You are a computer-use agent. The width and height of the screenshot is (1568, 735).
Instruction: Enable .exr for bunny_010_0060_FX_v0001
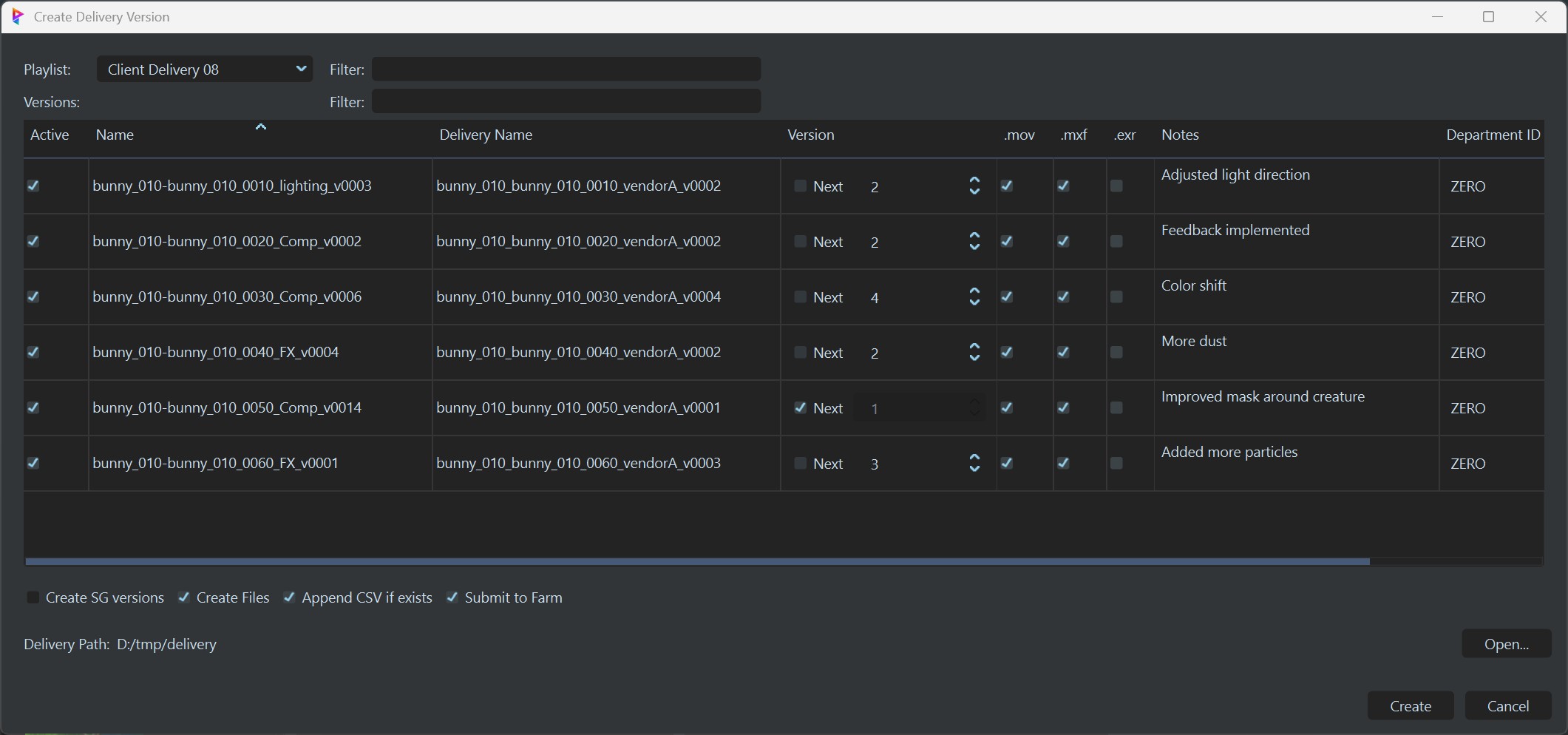pos(1117,463)
